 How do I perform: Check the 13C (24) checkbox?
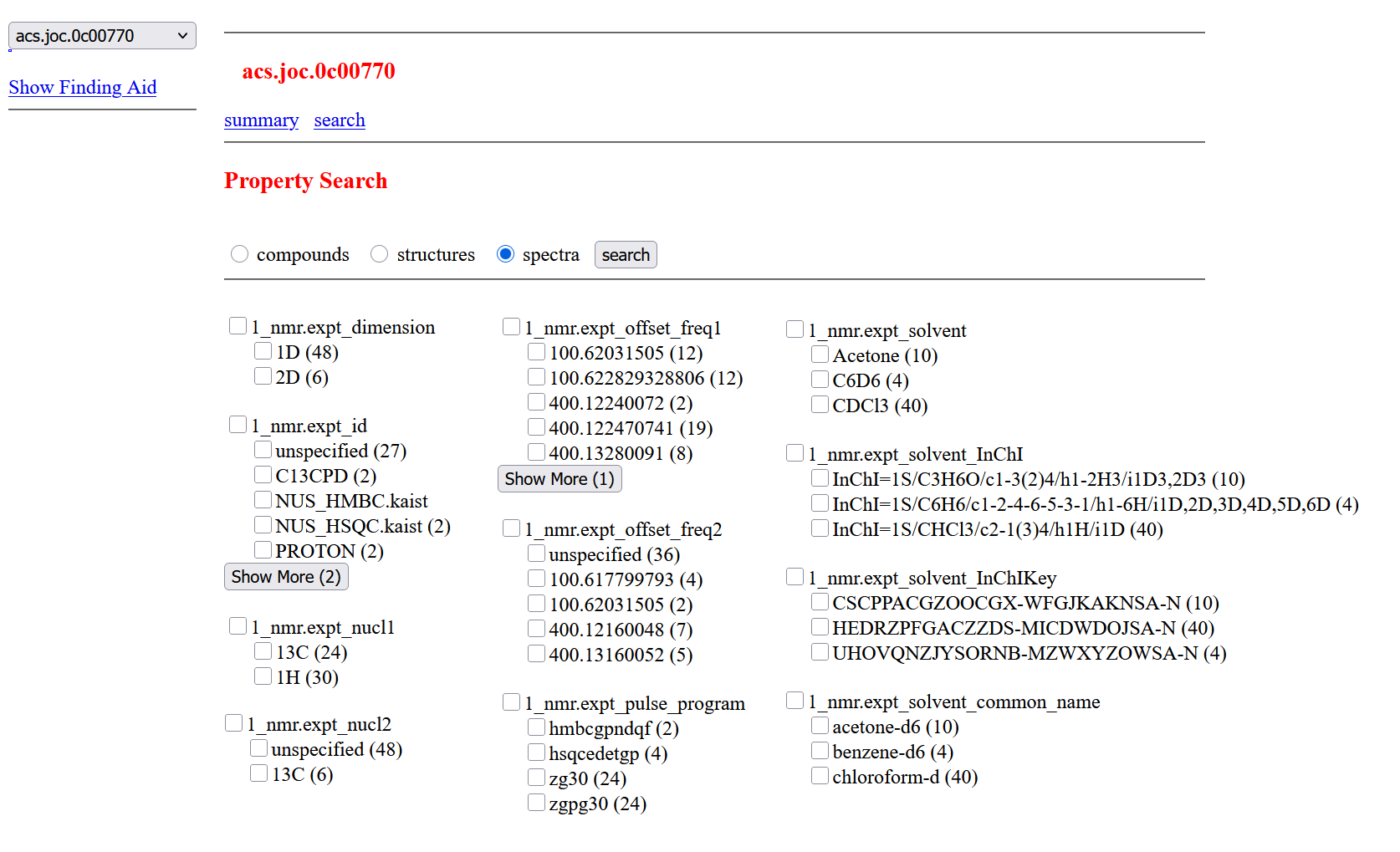point(263,651)
